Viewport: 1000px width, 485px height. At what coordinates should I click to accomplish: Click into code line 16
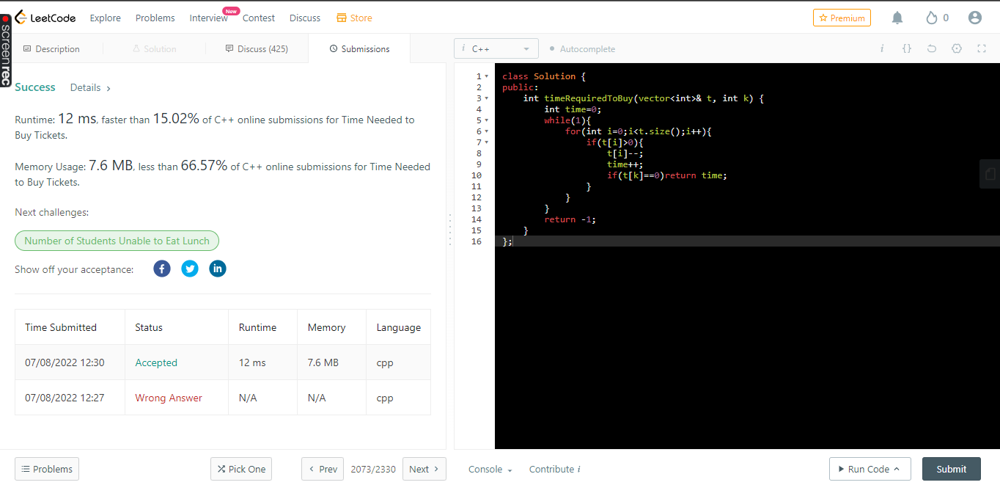point(747,241)
